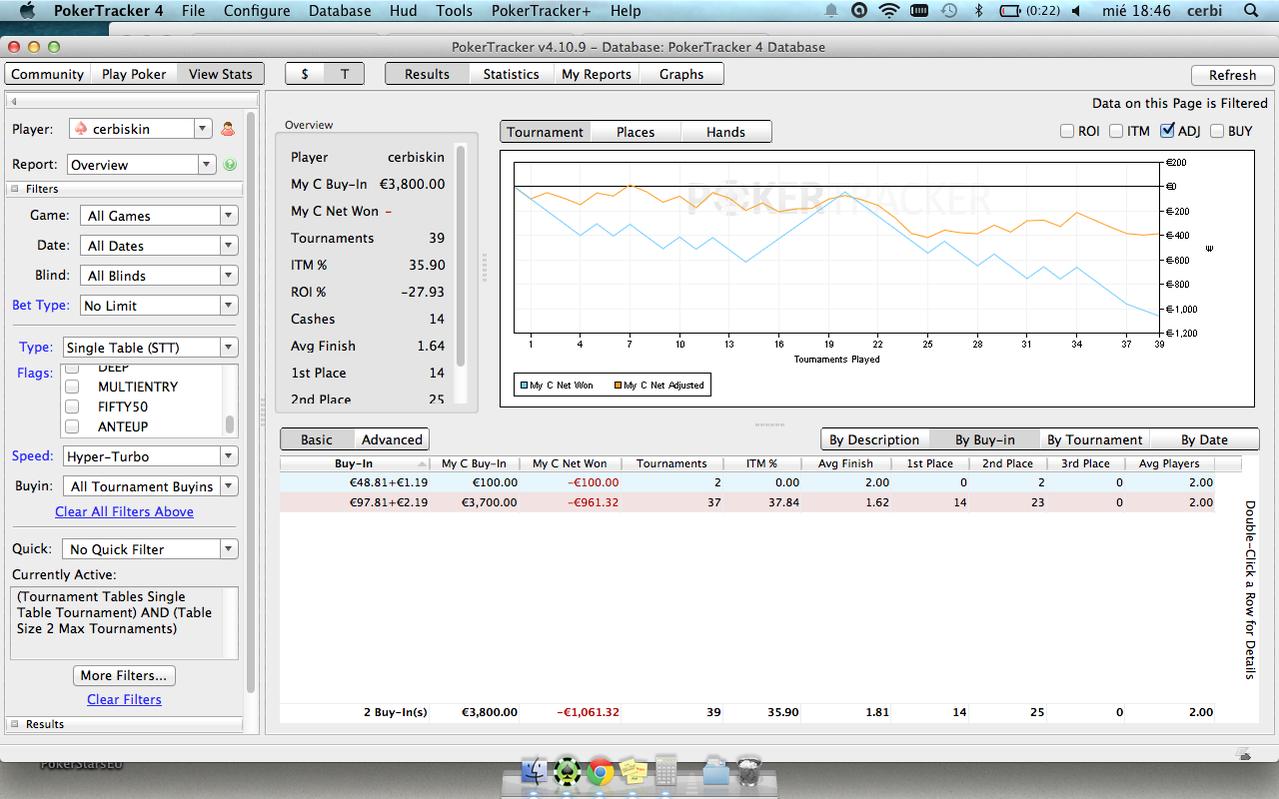
Task: Open the Speed dropdown
Action: [x=229, y=457]
